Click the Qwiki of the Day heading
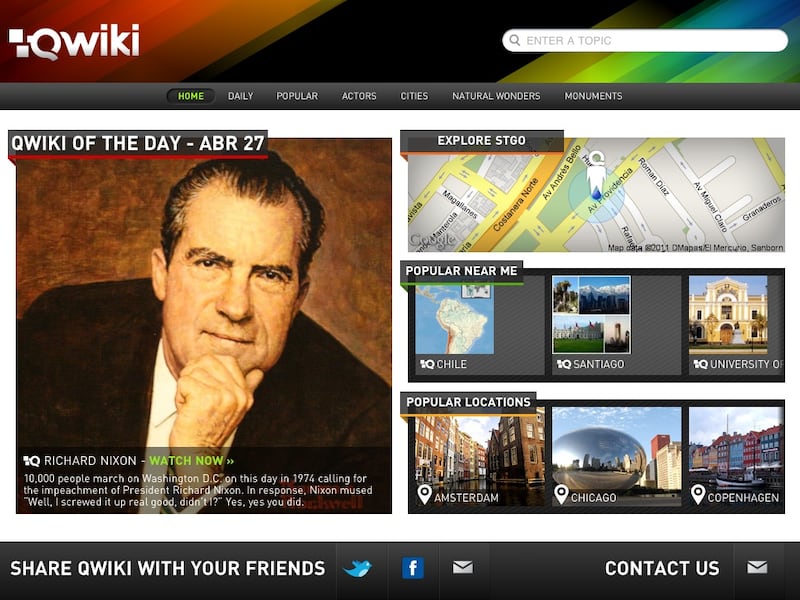800x600 pixels. pos(138,143)
